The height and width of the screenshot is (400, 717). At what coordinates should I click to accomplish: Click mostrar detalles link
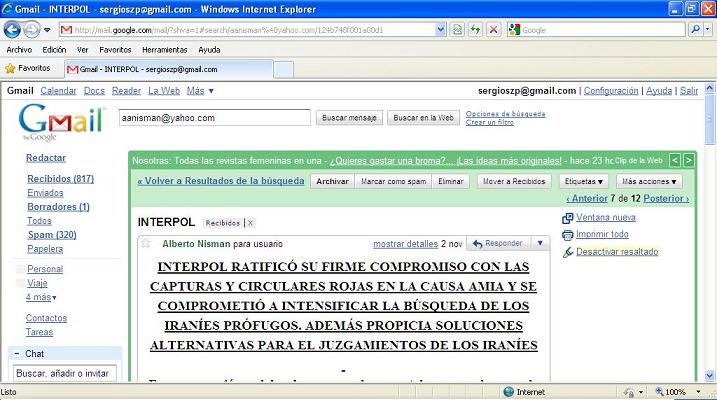coord(406,244)
